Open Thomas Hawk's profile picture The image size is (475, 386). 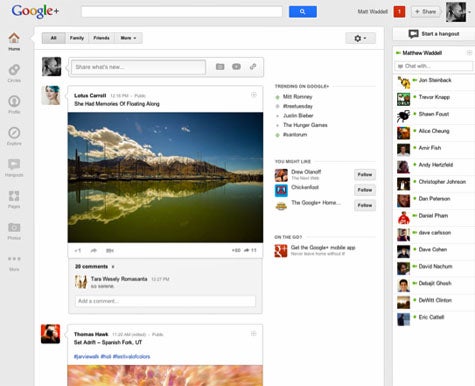tap(50, 334)
